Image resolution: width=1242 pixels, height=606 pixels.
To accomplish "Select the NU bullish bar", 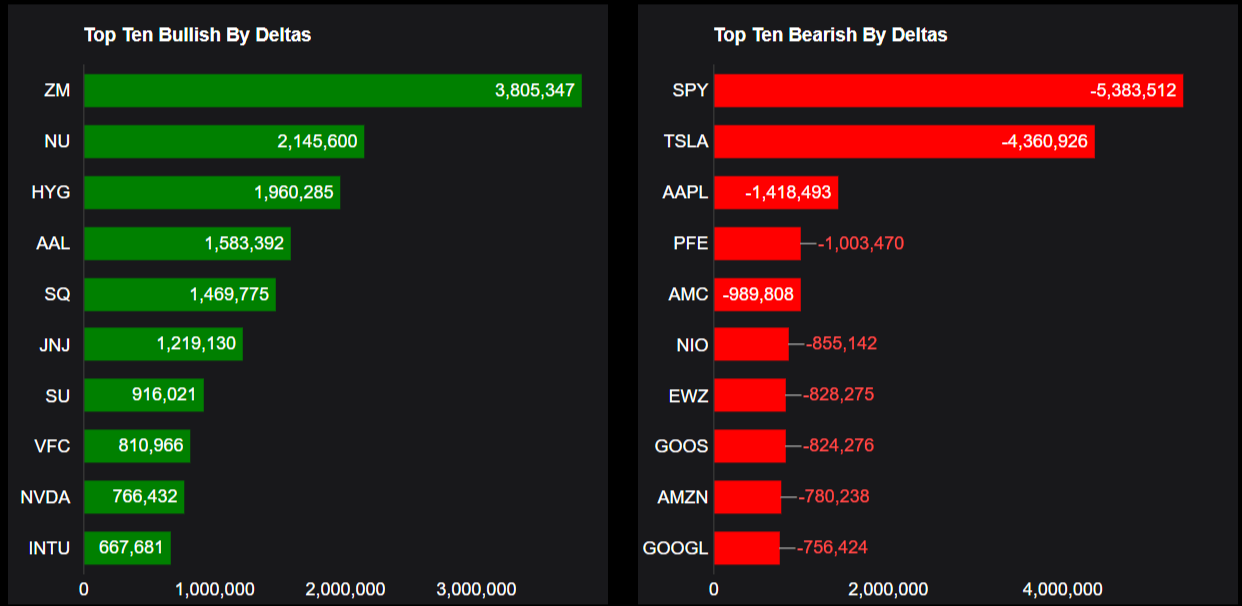I will point(224,142).
